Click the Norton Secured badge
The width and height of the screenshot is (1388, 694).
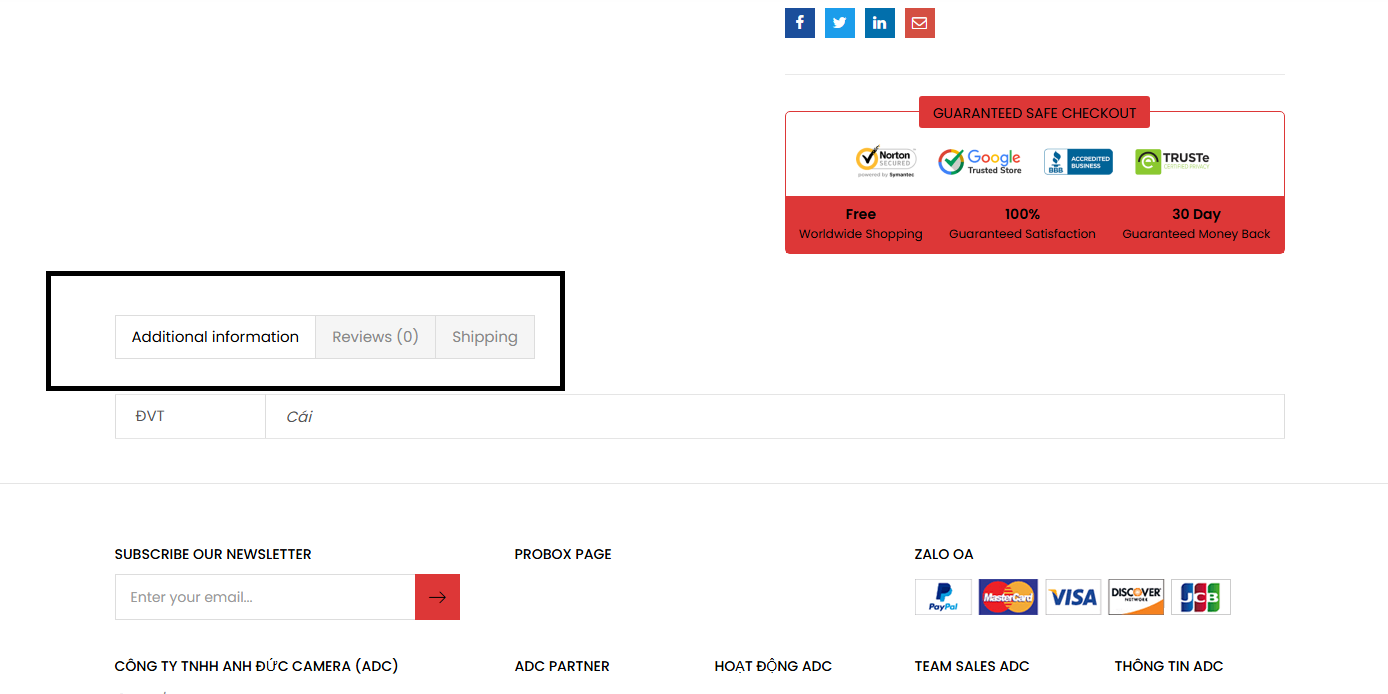click(x=886, y=161)
